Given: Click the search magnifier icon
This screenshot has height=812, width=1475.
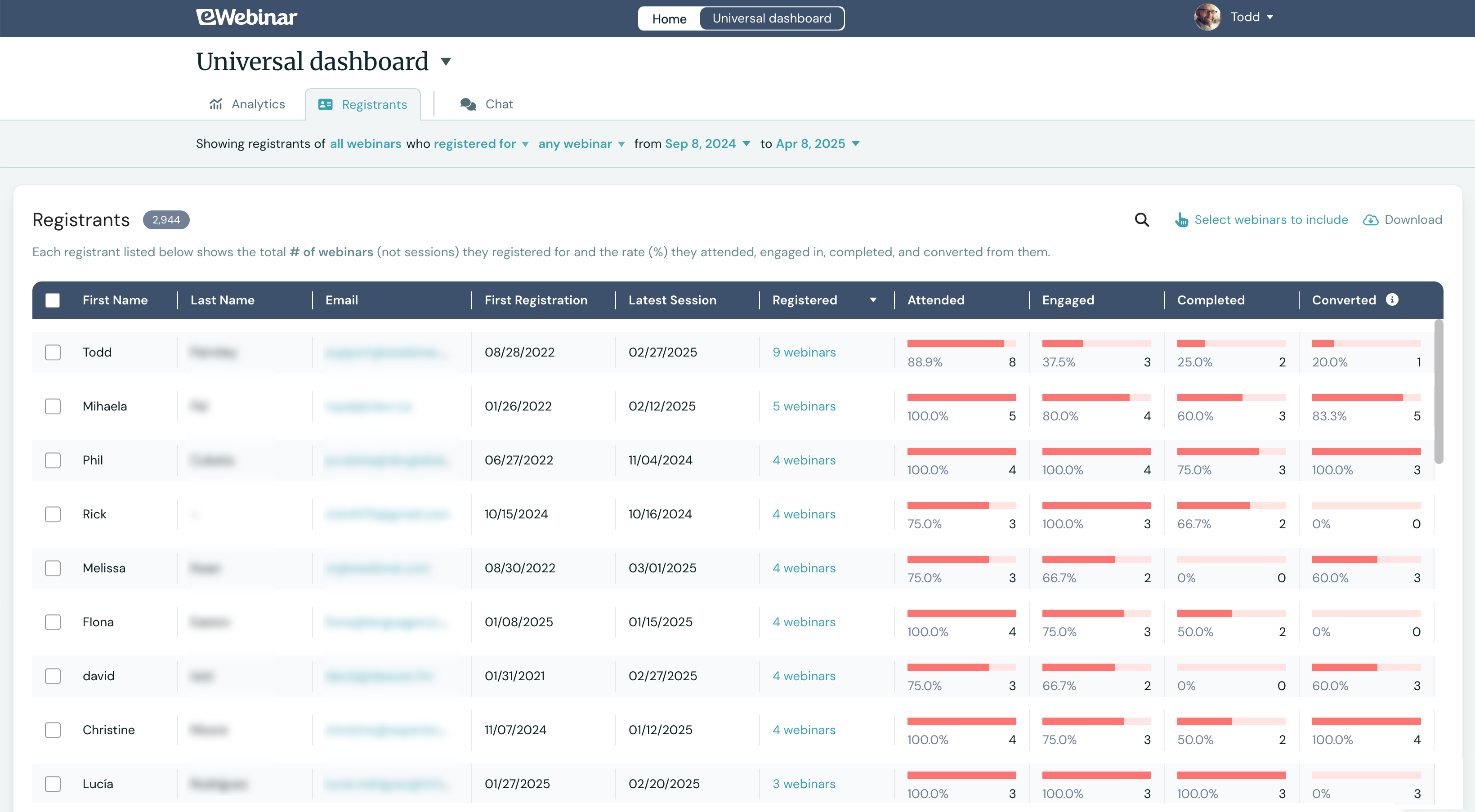Looking at the screenshot, I should pos(1141,220).
